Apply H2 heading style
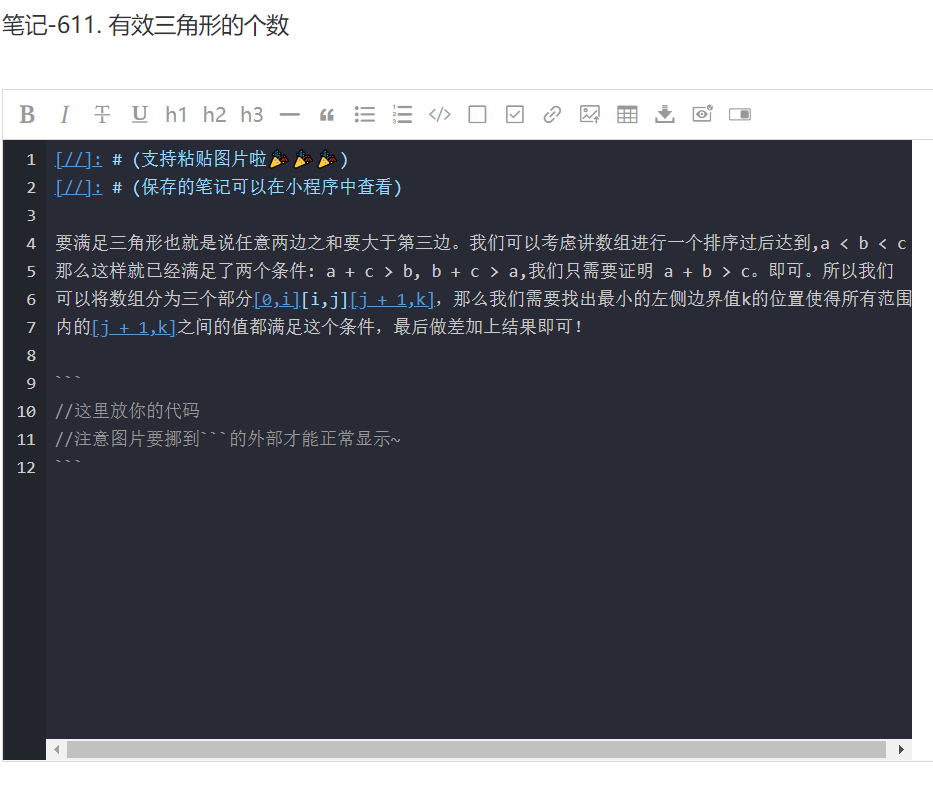Image resolution: width=933 pixels, height=789 pixels. pos(214,114)
